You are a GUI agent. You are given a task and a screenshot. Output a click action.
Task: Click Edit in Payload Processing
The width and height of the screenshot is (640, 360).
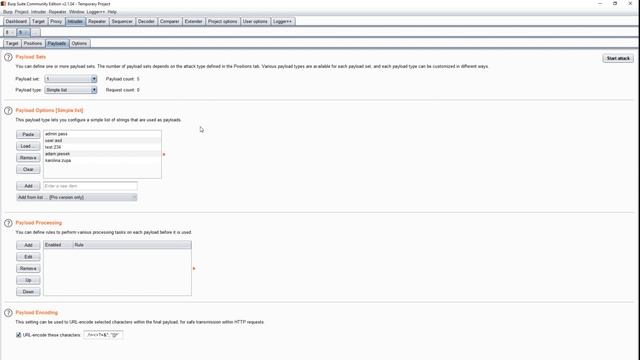click(x=28, y=257)
